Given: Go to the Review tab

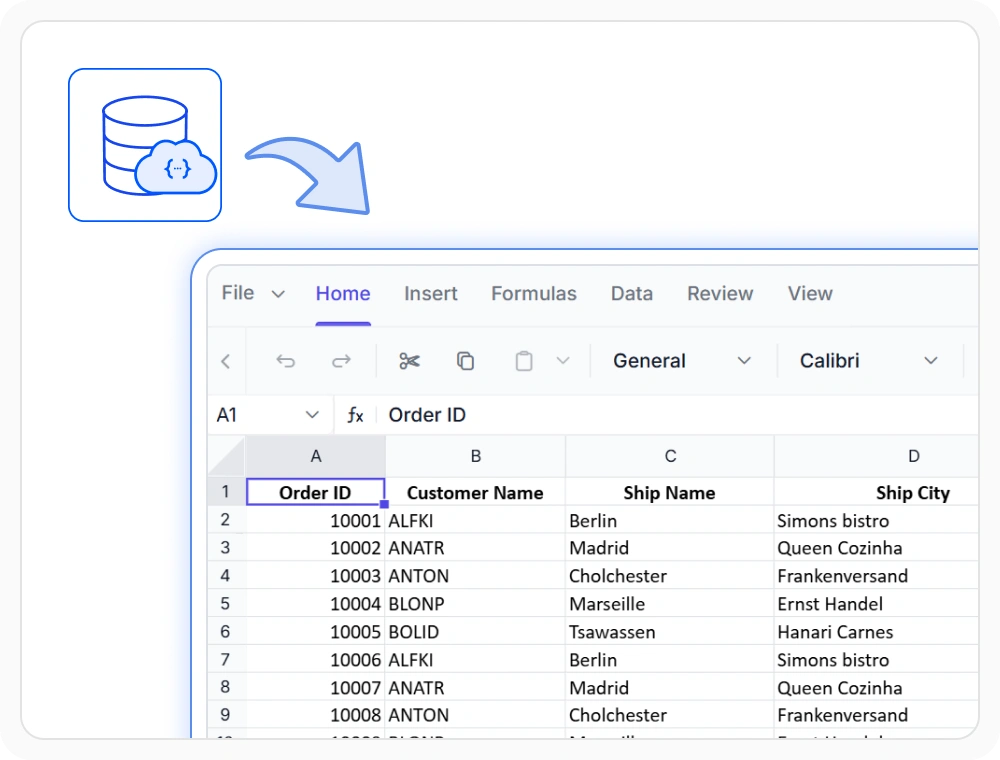Looking at the screenshot, I should (720, 293).
